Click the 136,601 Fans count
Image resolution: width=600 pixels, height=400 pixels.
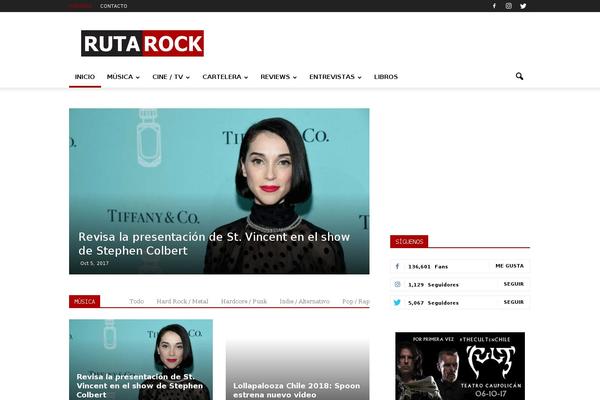tap(428, 266)
